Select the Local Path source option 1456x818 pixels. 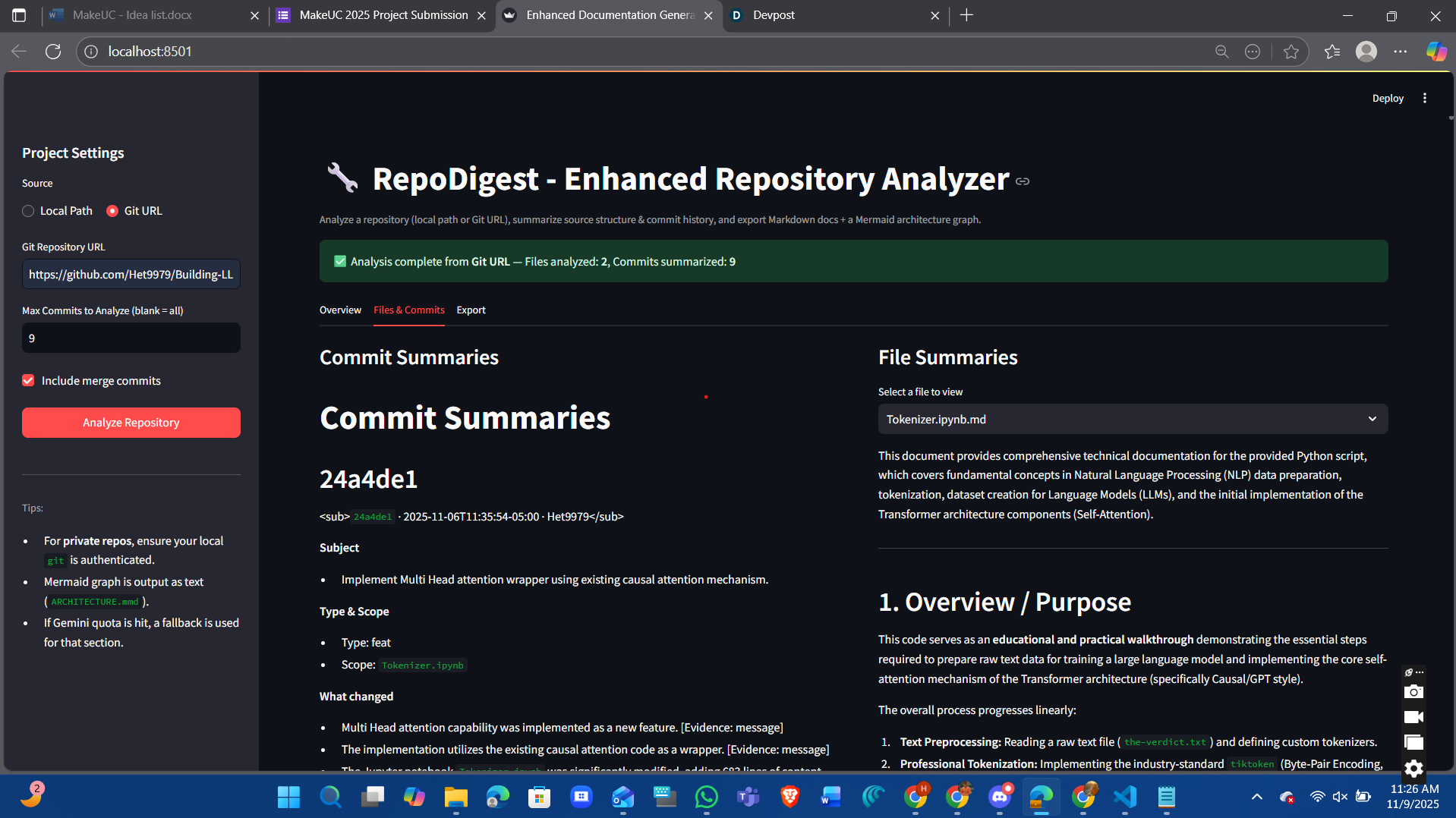click(x=58, y=211)
